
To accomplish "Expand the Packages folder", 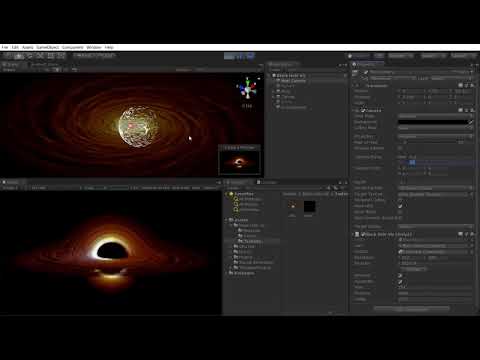I will (227, 273).
